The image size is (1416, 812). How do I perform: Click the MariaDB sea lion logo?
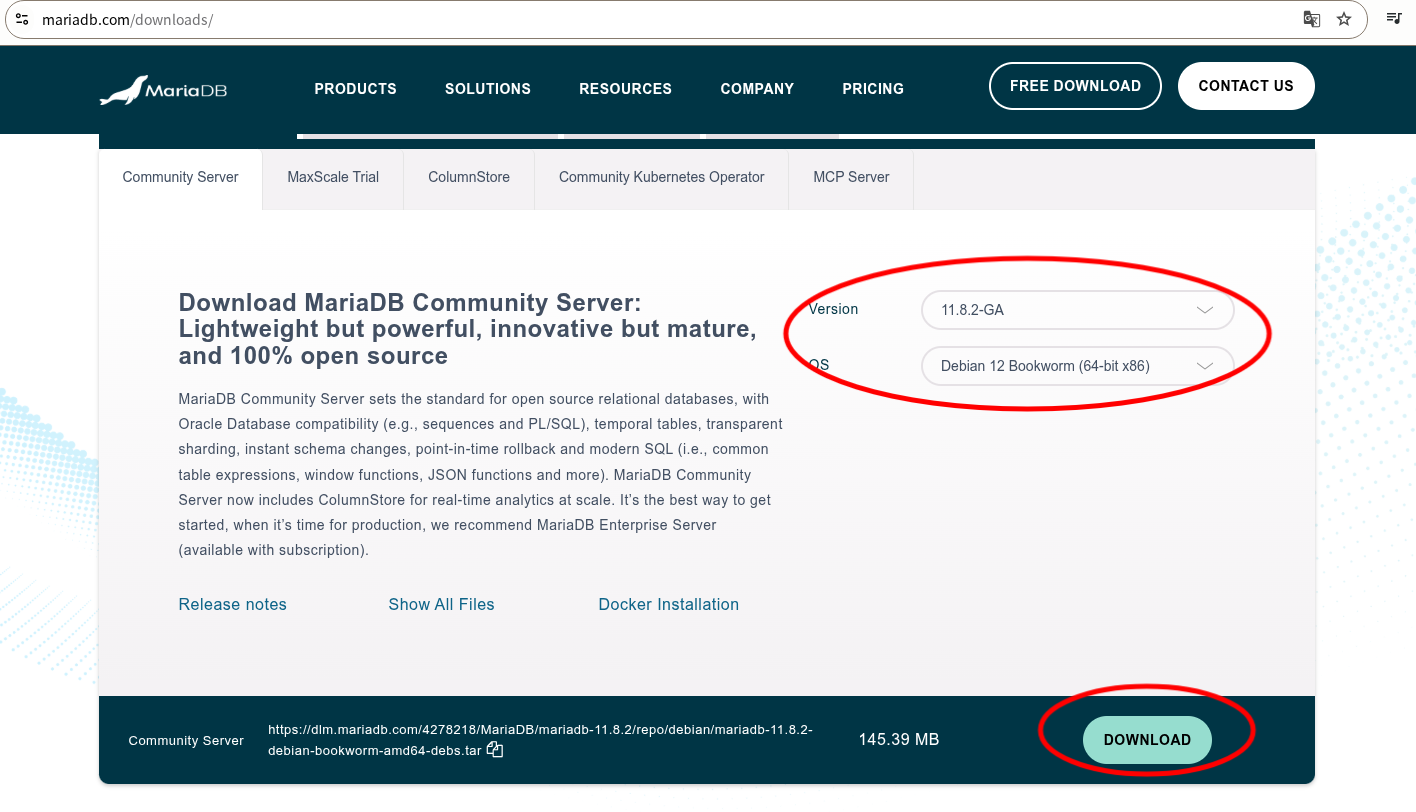coord(164,90)
